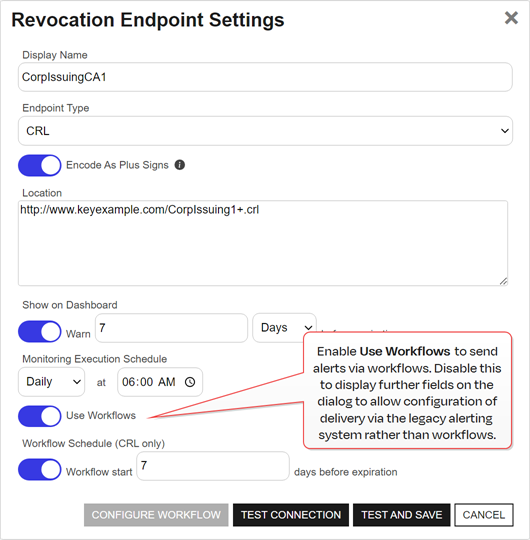Toggle Encode As Plus Signs switch
530x540 pixels.
pos(40,165)
